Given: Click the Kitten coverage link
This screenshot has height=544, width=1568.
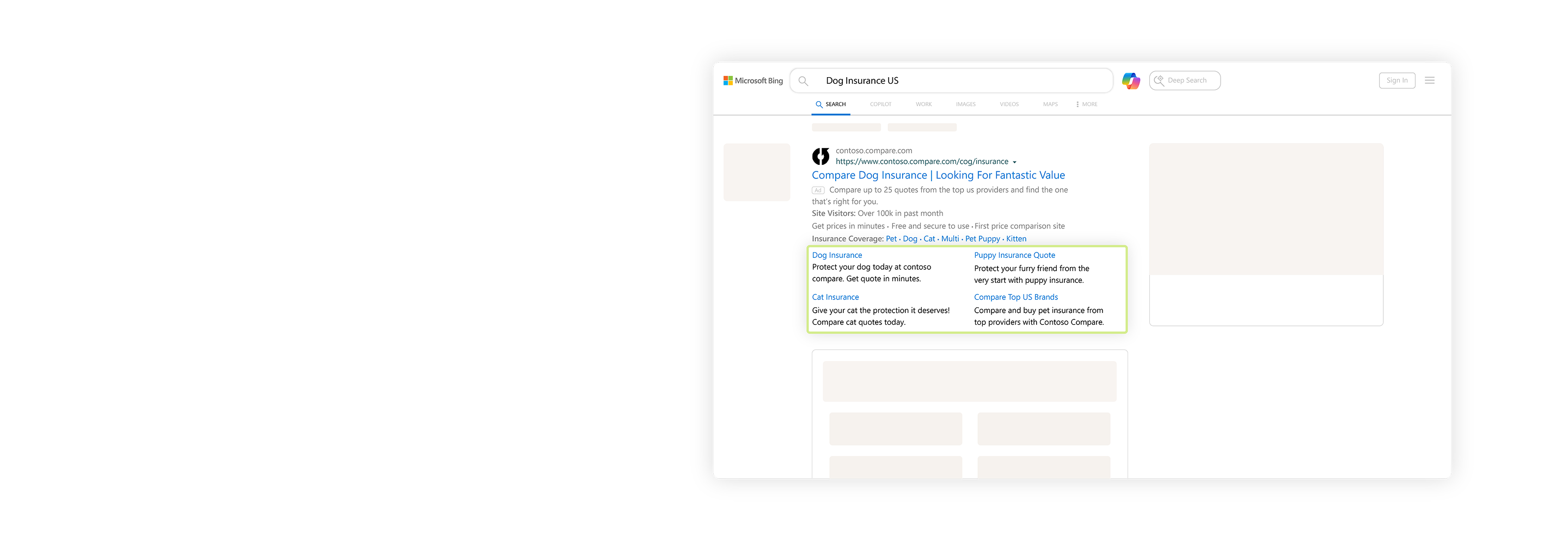Looking at the screenshot, I should coord(1016,239).
